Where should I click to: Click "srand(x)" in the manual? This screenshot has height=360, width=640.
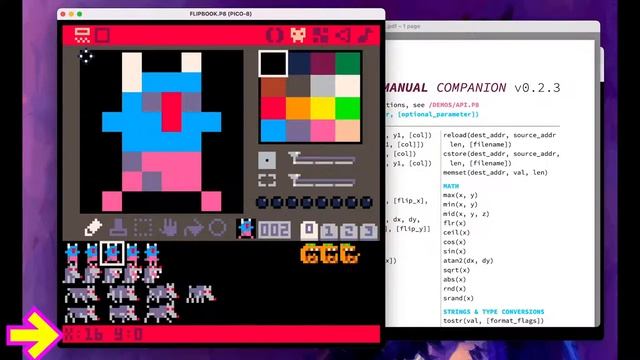(x=458, y=298)
